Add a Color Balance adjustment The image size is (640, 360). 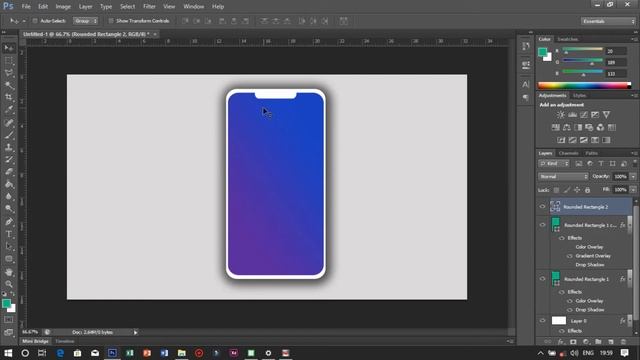click(x=567, y=128)
